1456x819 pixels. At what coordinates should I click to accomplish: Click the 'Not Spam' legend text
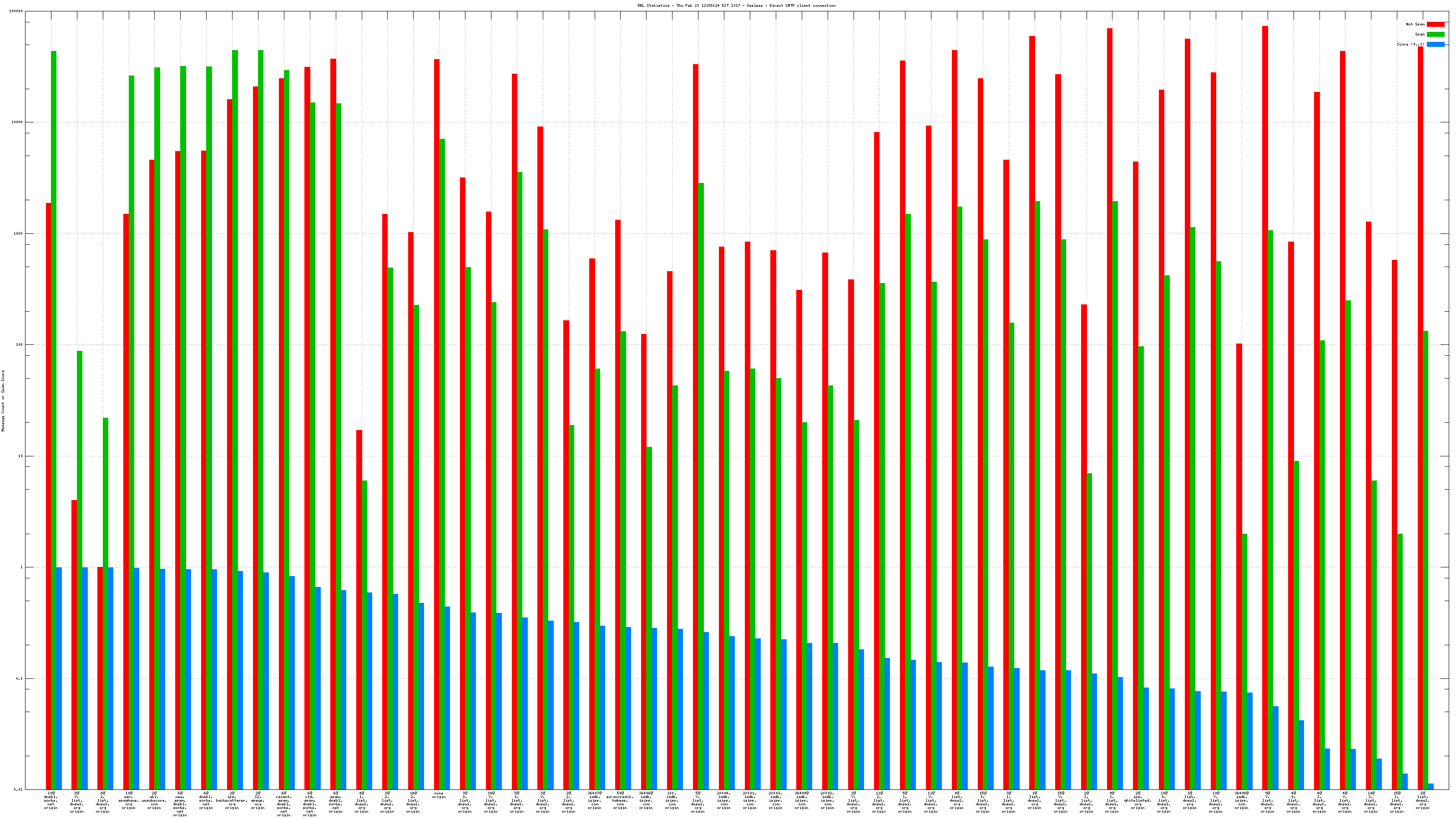(1416, 24)
